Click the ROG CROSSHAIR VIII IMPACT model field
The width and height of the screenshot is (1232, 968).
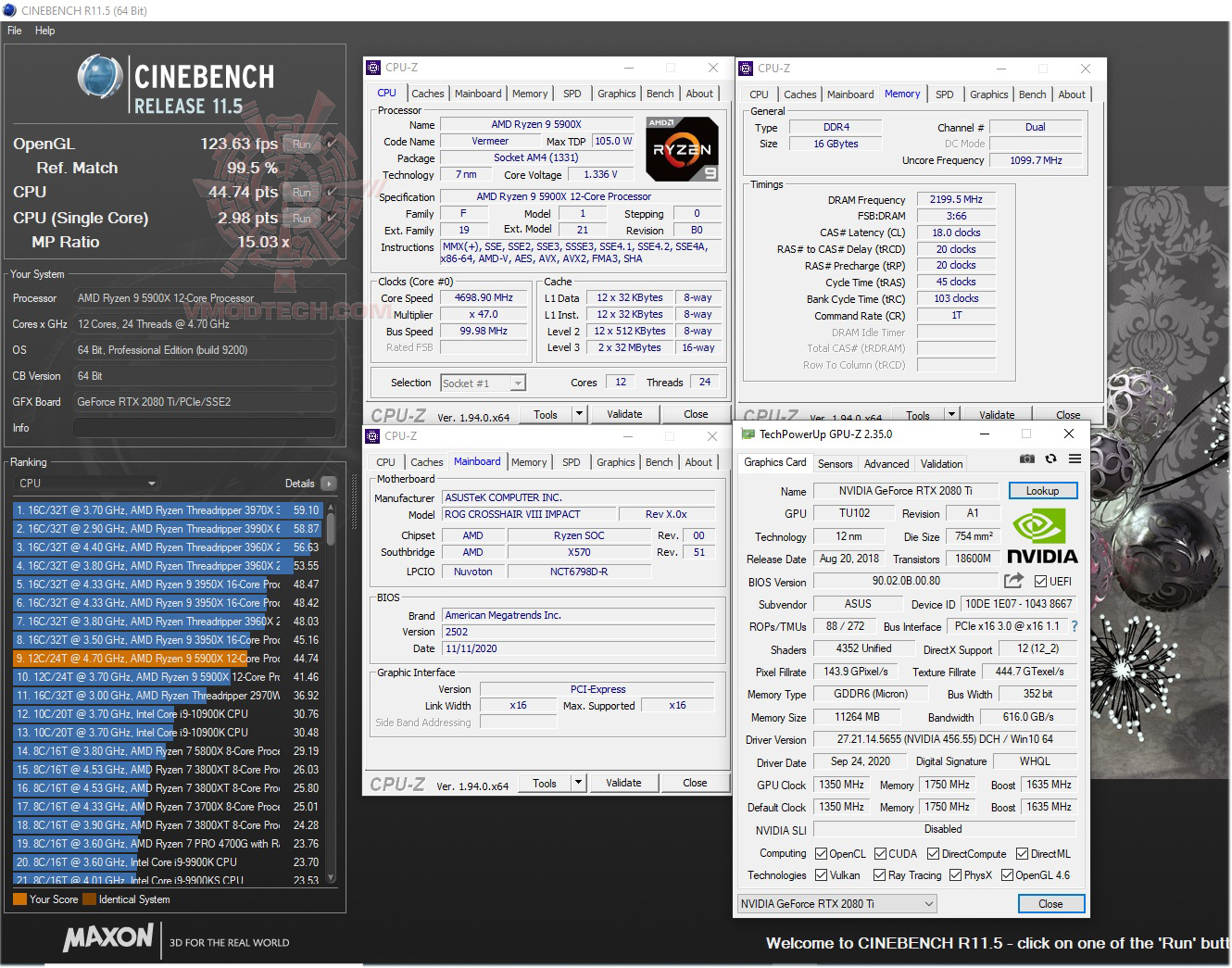click(x=529, y=514)
